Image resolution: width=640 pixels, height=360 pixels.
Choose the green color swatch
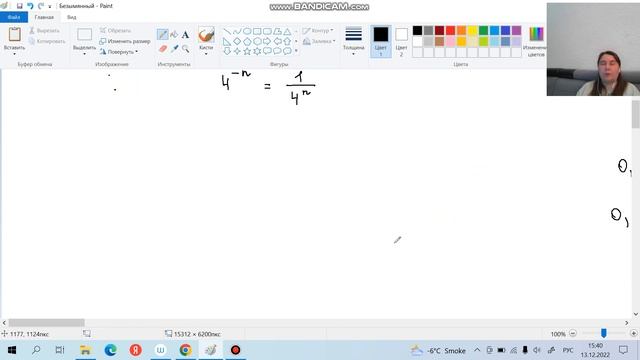point(483,31)
